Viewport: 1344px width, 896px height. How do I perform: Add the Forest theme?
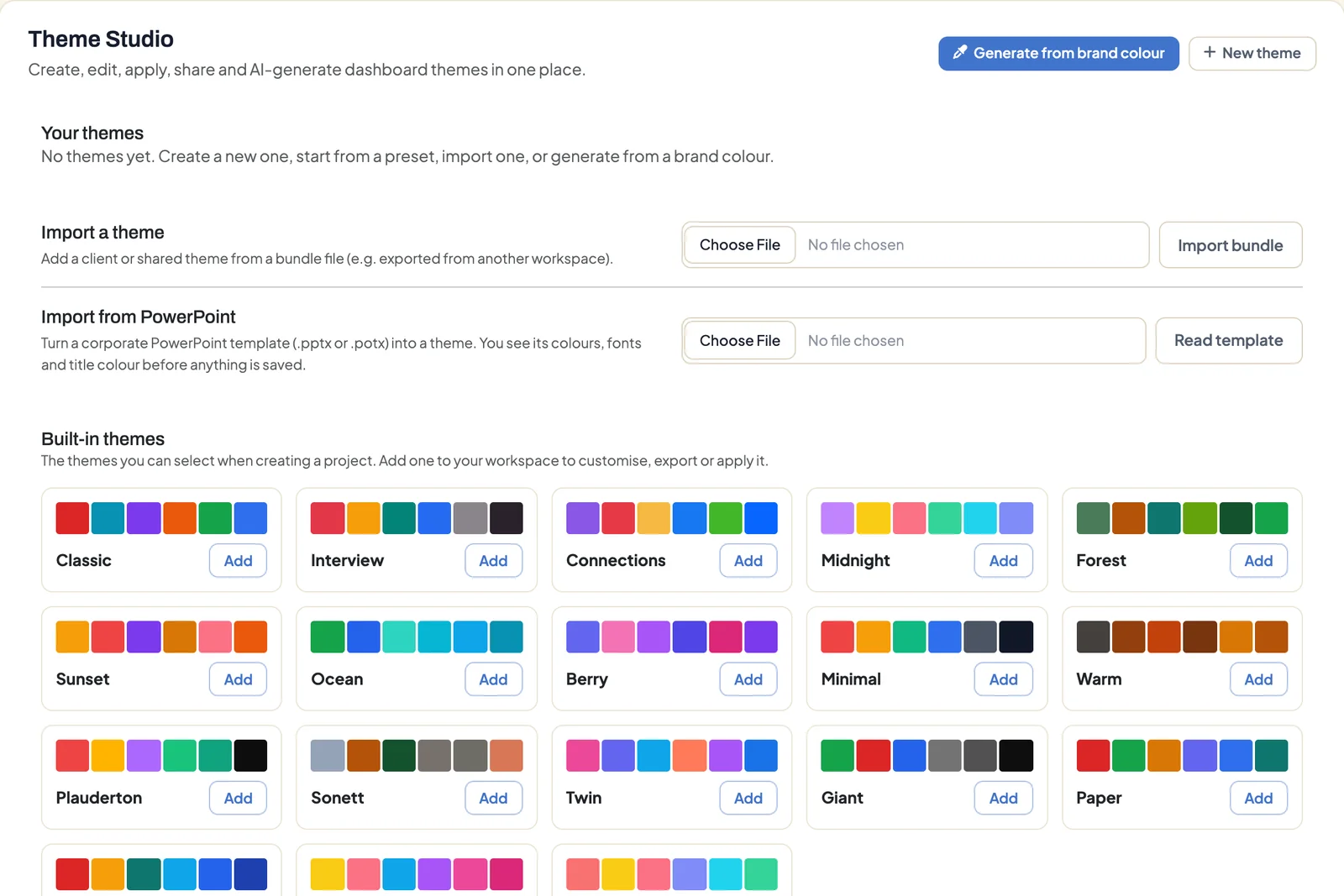(1258, 560)
